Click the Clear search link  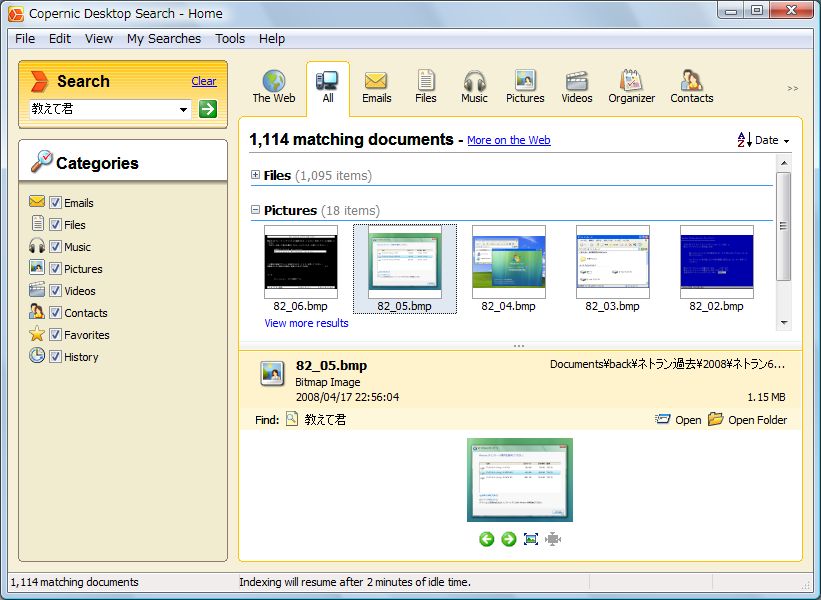204,81
